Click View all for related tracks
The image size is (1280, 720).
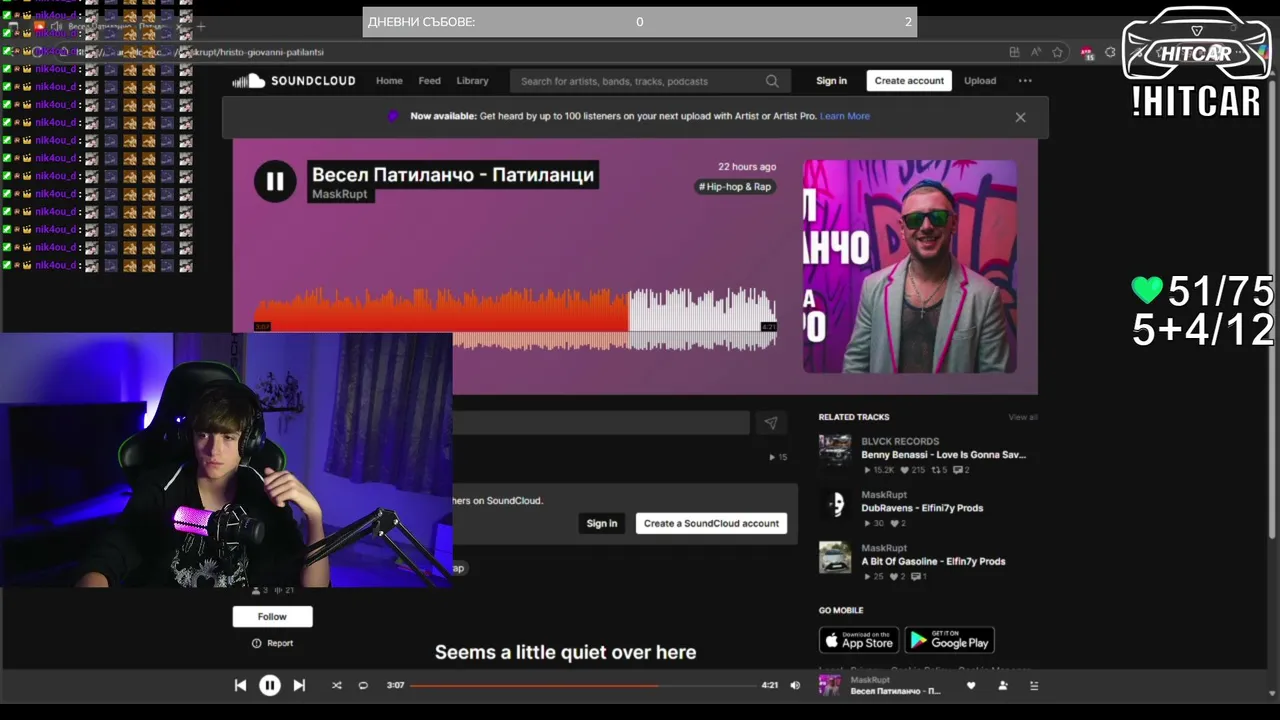click(1023, 417)
